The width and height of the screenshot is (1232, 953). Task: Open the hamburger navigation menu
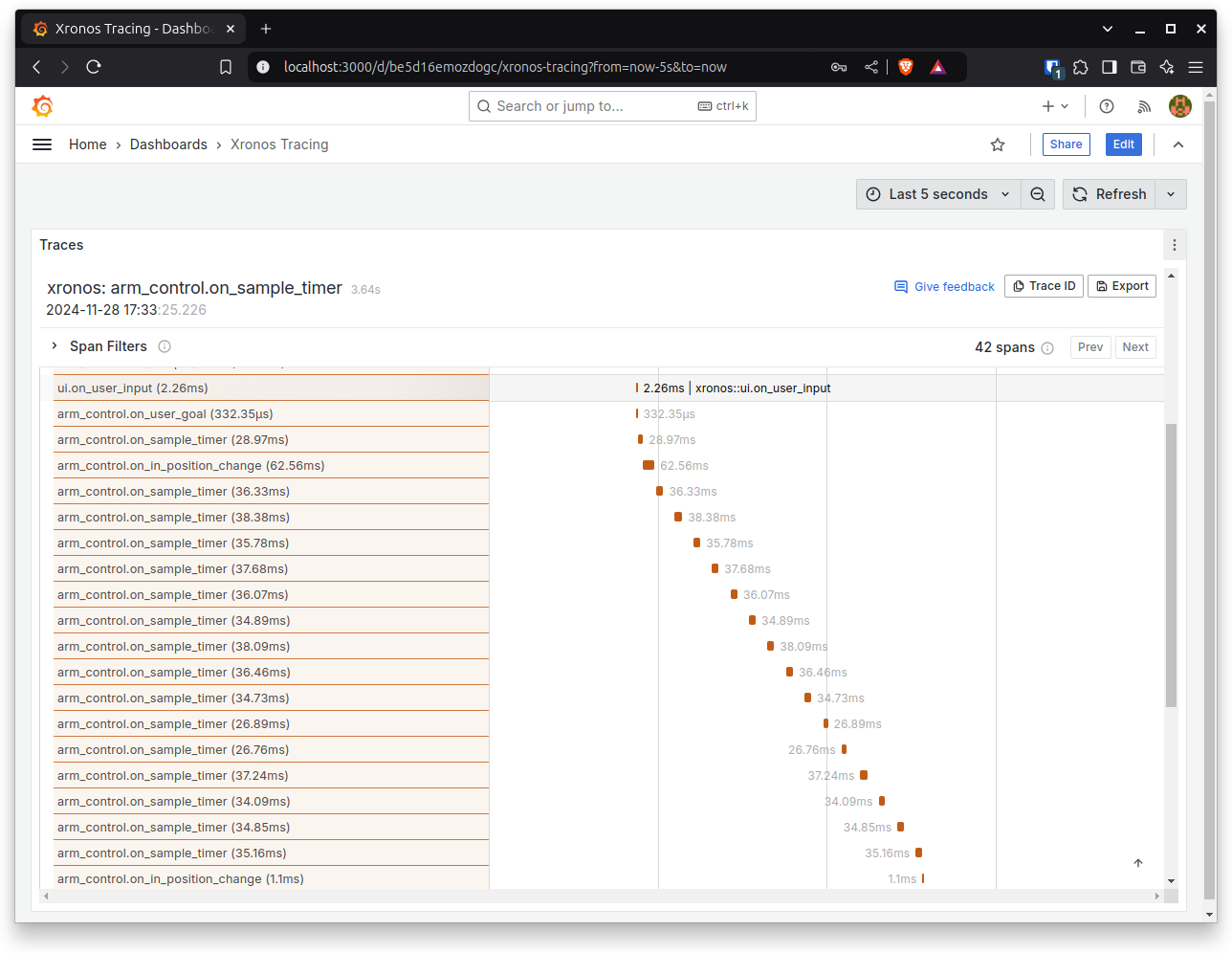(x=42, y=144)
